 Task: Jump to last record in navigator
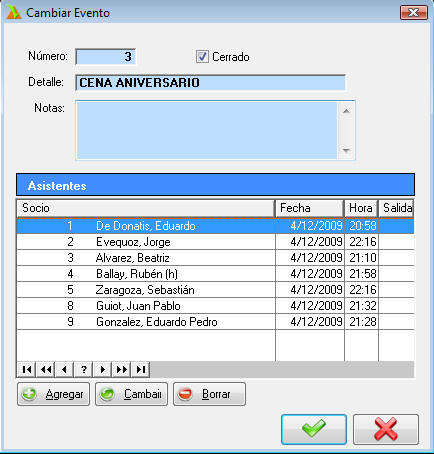tap(141, 369)
